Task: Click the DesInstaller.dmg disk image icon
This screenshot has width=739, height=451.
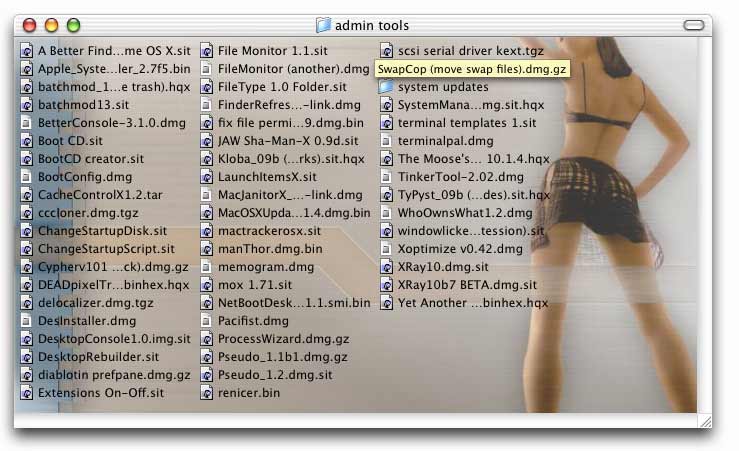Action: (27, 320)
